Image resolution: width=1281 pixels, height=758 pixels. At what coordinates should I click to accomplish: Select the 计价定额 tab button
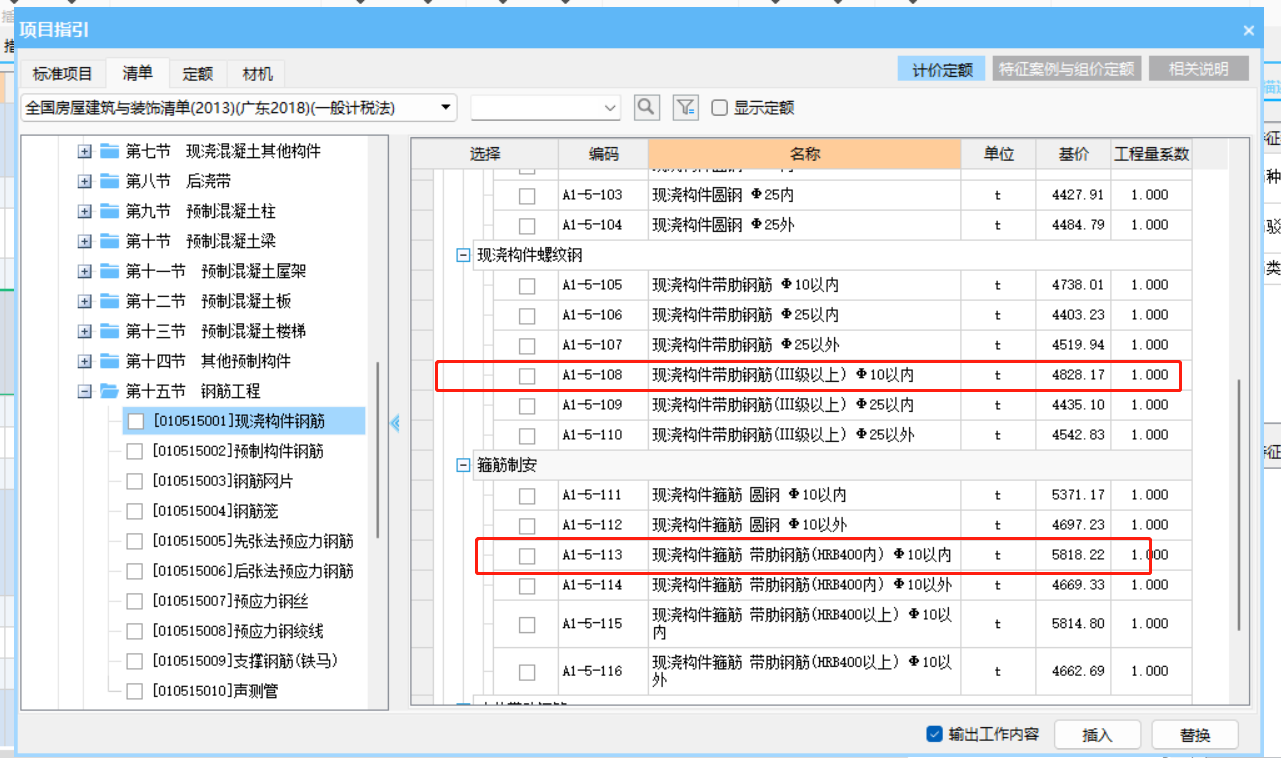tap(942, 69)
